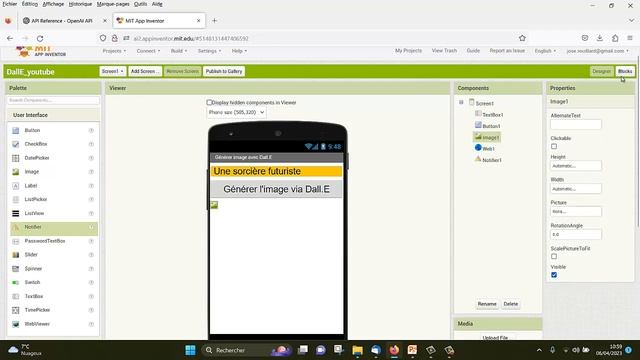Image resolution: width=640 pixels, height=360 pixels.
Task: Open the Screen1 dropdown
Action: pyautogui.click(x=113, y=71)
